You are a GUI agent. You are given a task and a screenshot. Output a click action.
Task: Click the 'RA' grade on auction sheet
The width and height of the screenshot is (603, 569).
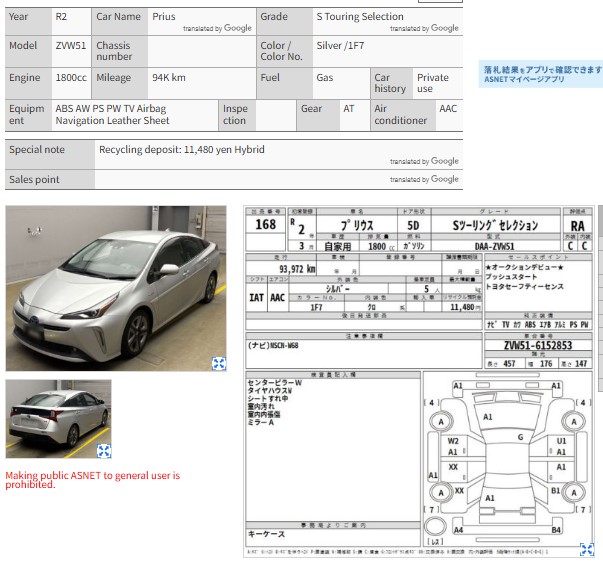(x=577, y=226)
